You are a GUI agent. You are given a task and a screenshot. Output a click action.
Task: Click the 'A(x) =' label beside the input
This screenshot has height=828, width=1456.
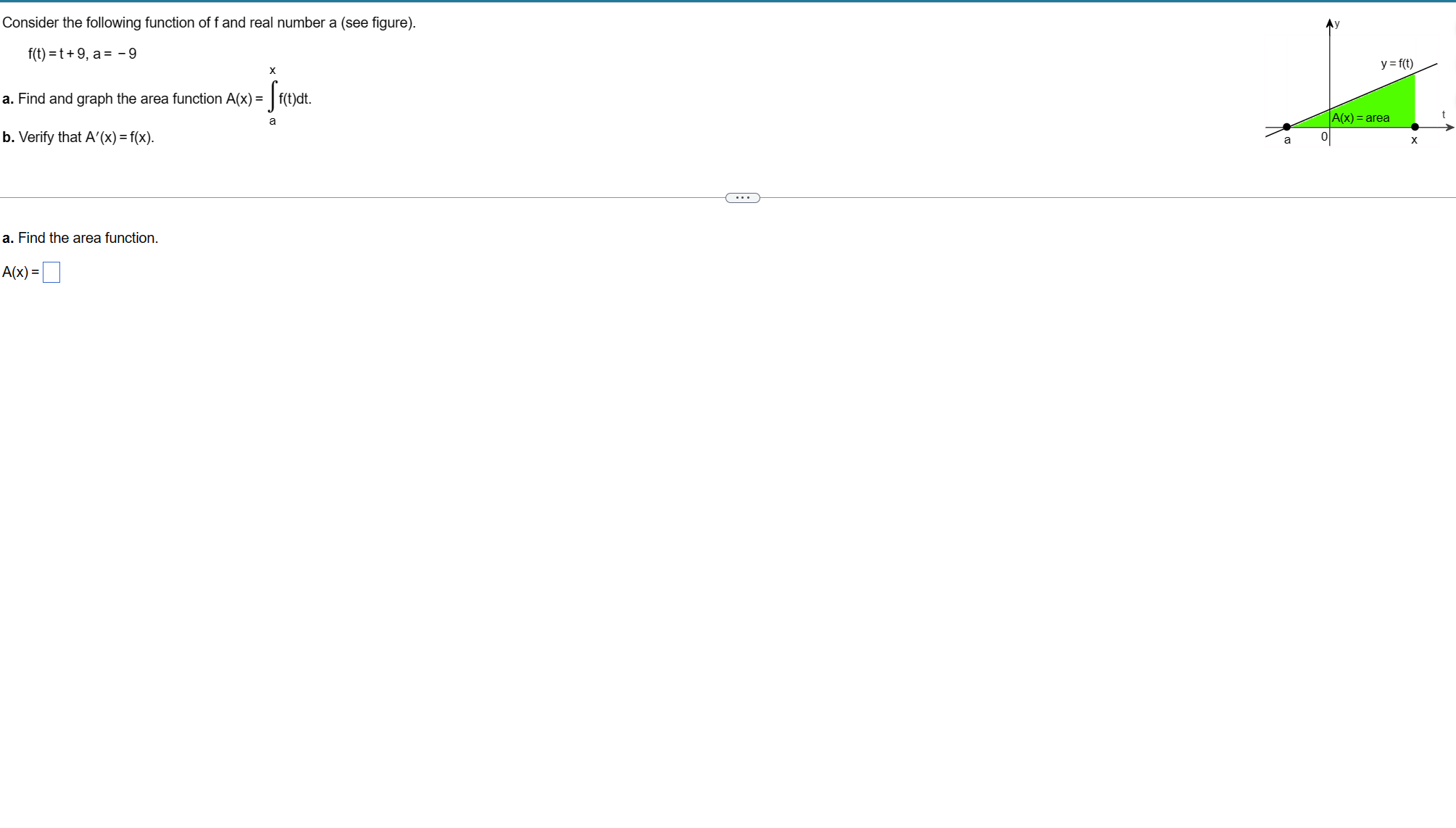pyautogui.click(x=20, y=273)
